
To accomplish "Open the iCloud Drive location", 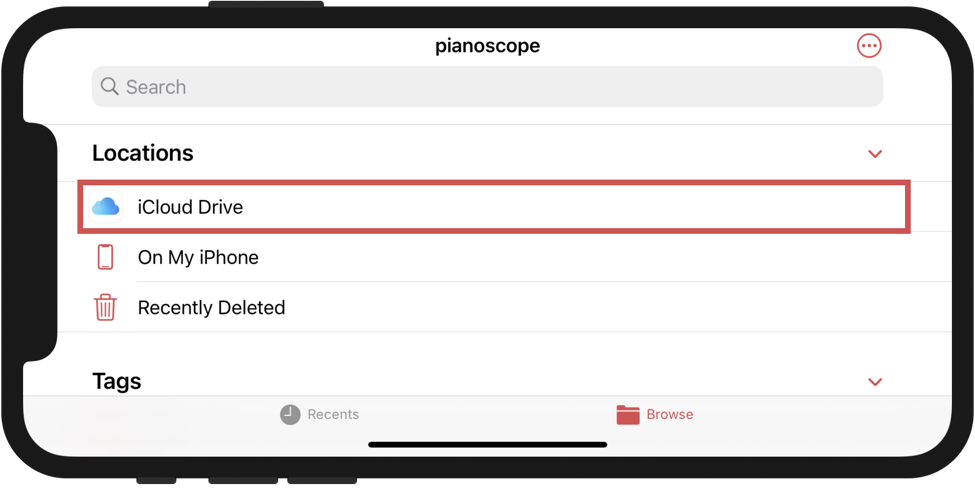I will (494, 206).
